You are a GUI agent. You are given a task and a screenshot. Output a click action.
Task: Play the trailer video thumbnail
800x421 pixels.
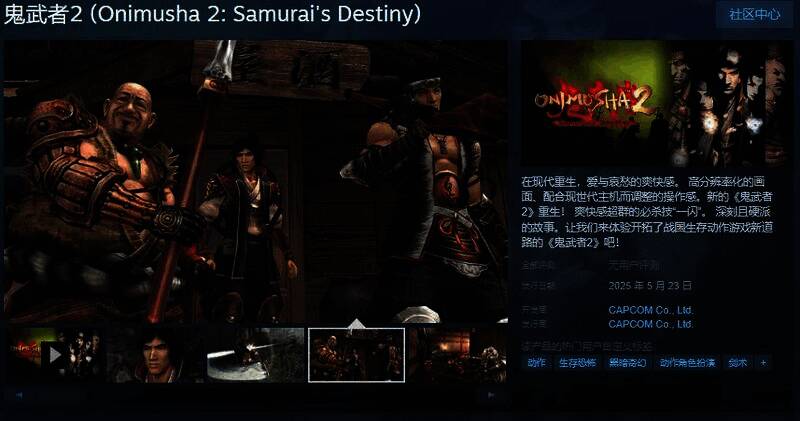(54, 355)
